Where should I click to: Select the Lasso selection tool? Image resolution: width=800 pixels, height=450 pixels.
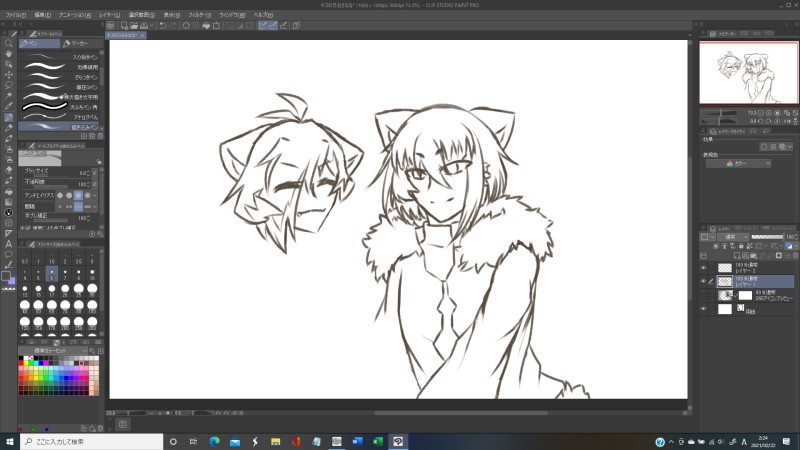8,85
